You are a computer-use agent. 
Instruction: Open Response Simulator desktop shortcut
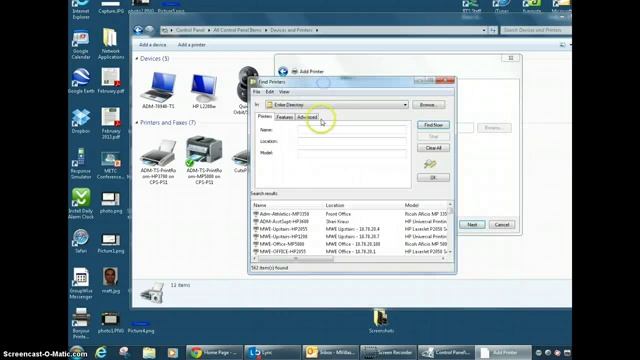click(x=81, y=164)
